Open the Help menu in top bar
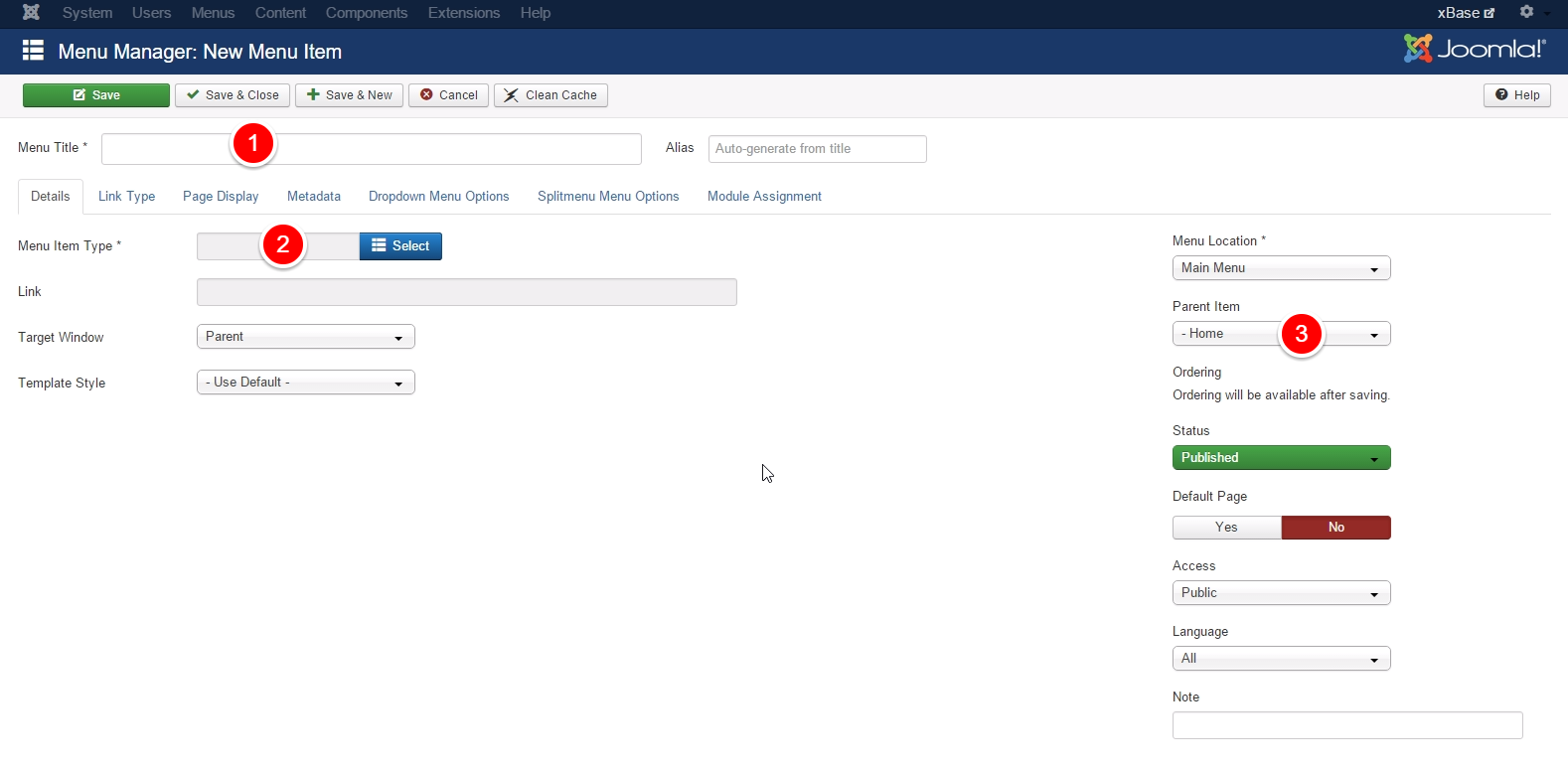Image resolution: width=1568 pixels, height=772 pixels. point(536,13)
